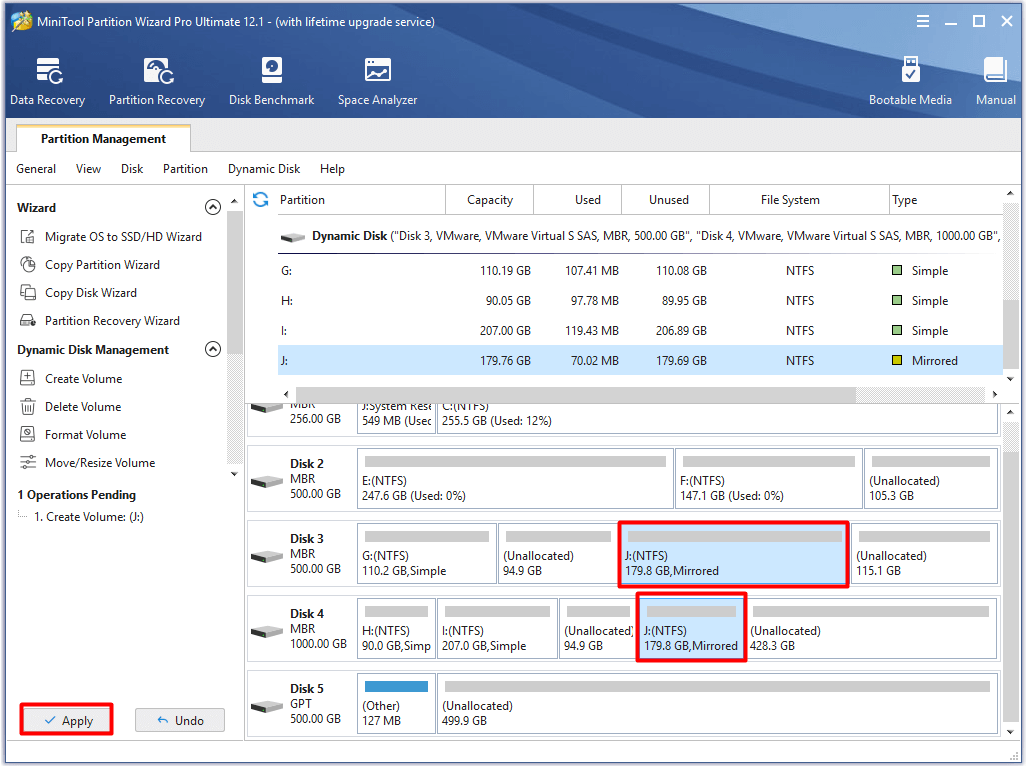
Task: Select the Disk 4 drive icon
Action: coord(267,632)
